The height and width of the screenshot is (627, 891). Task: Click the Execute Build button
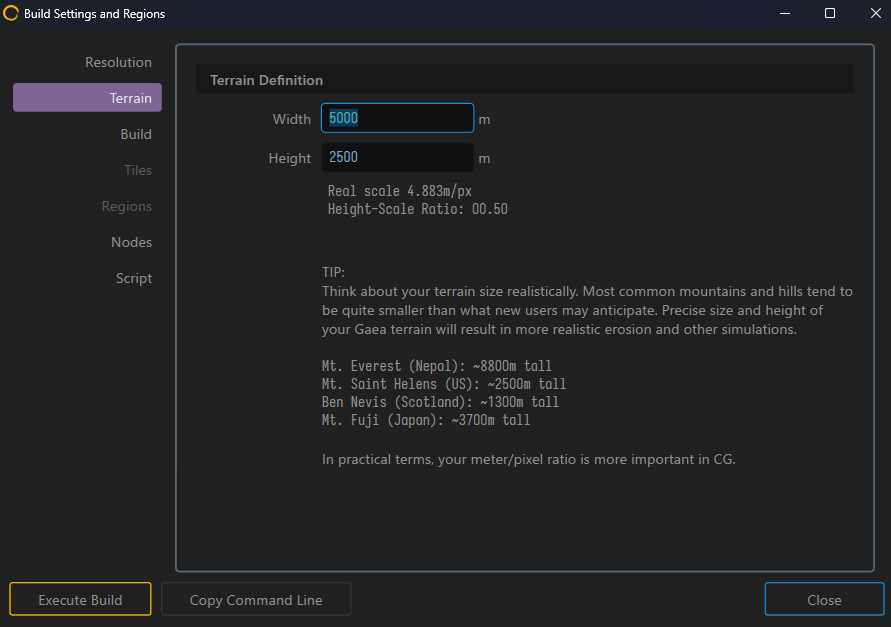pos(80,599)
